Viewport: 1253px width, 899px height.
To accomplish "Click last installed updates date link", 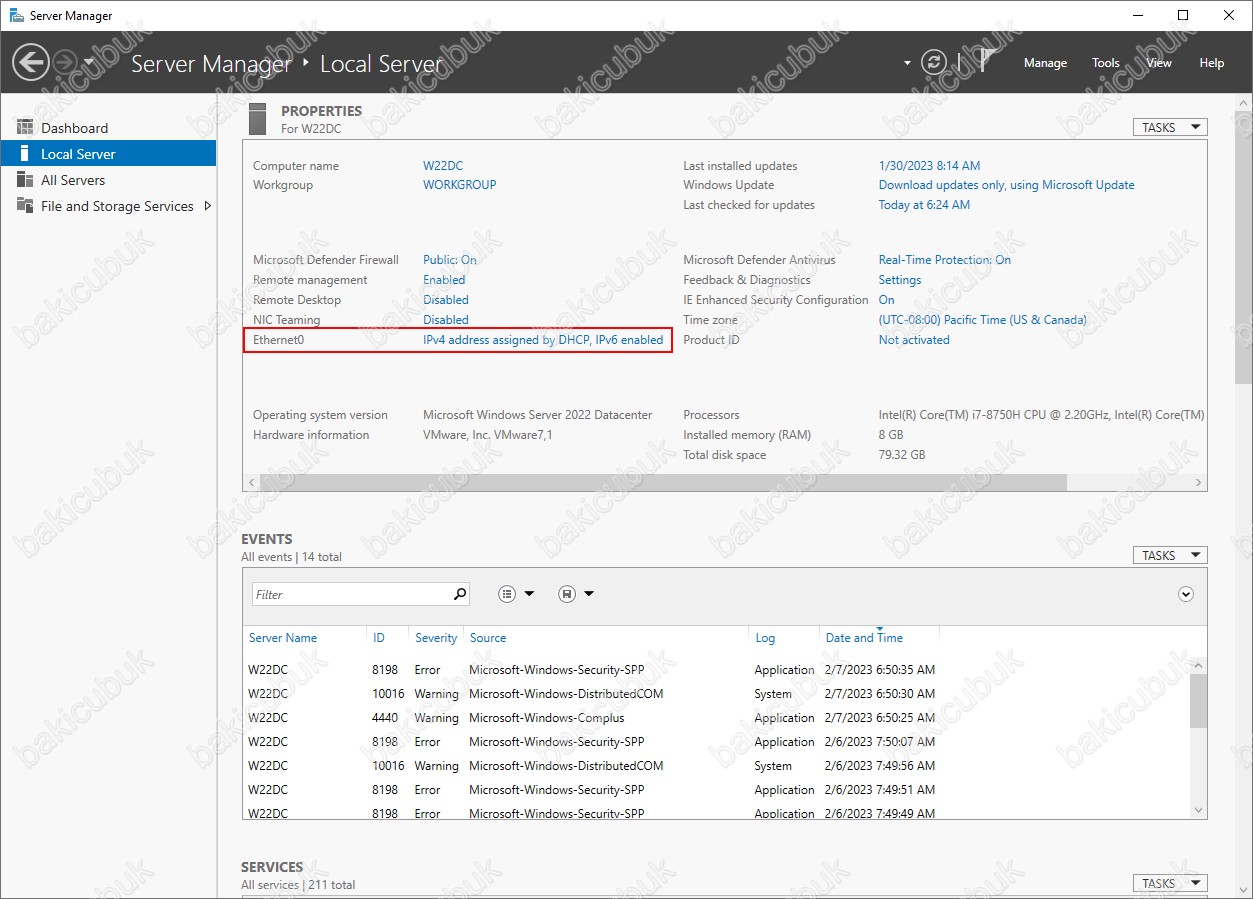I will (x=929, y=166).
